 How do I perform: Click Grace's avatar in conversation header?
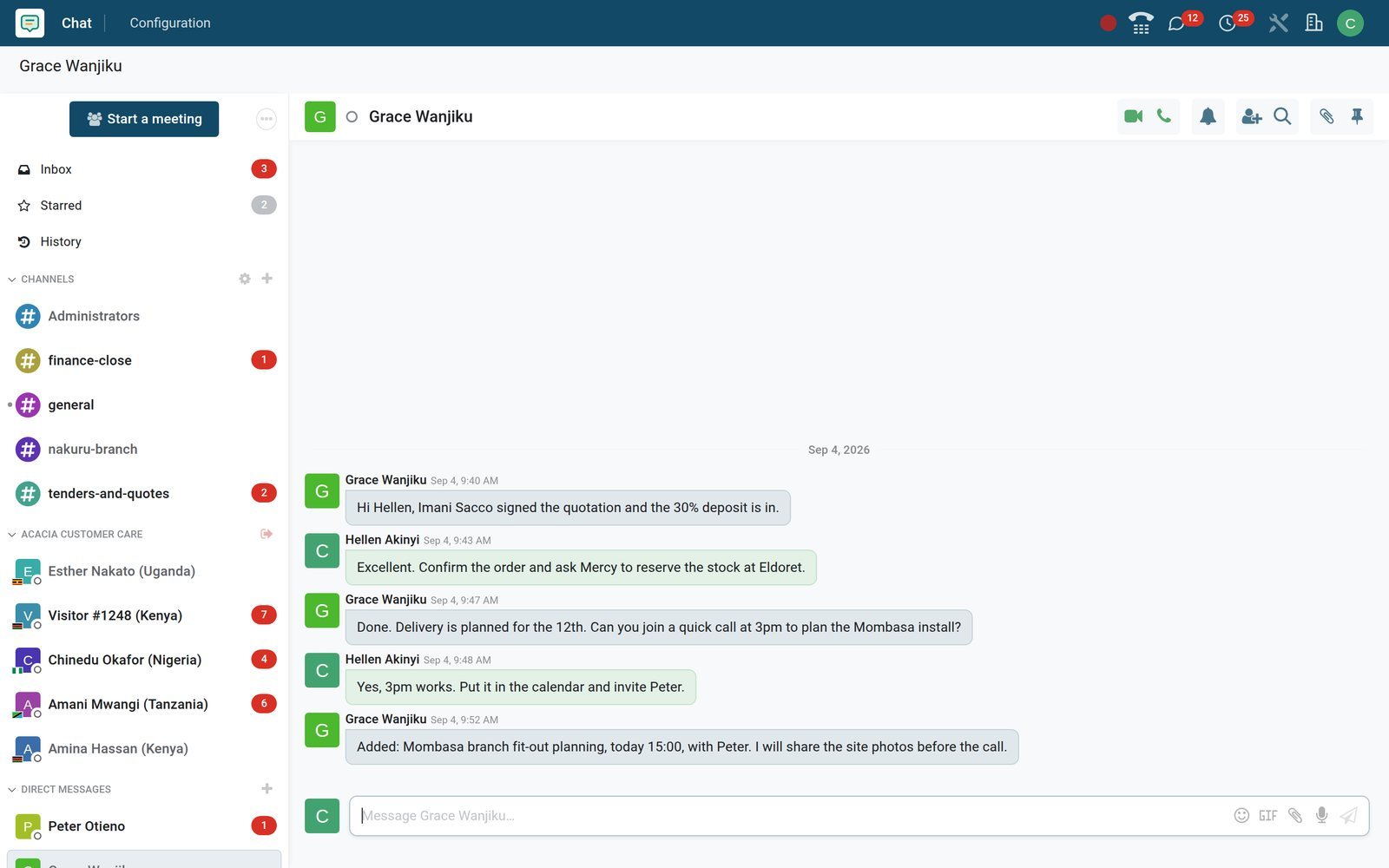[x=320, y=116]
